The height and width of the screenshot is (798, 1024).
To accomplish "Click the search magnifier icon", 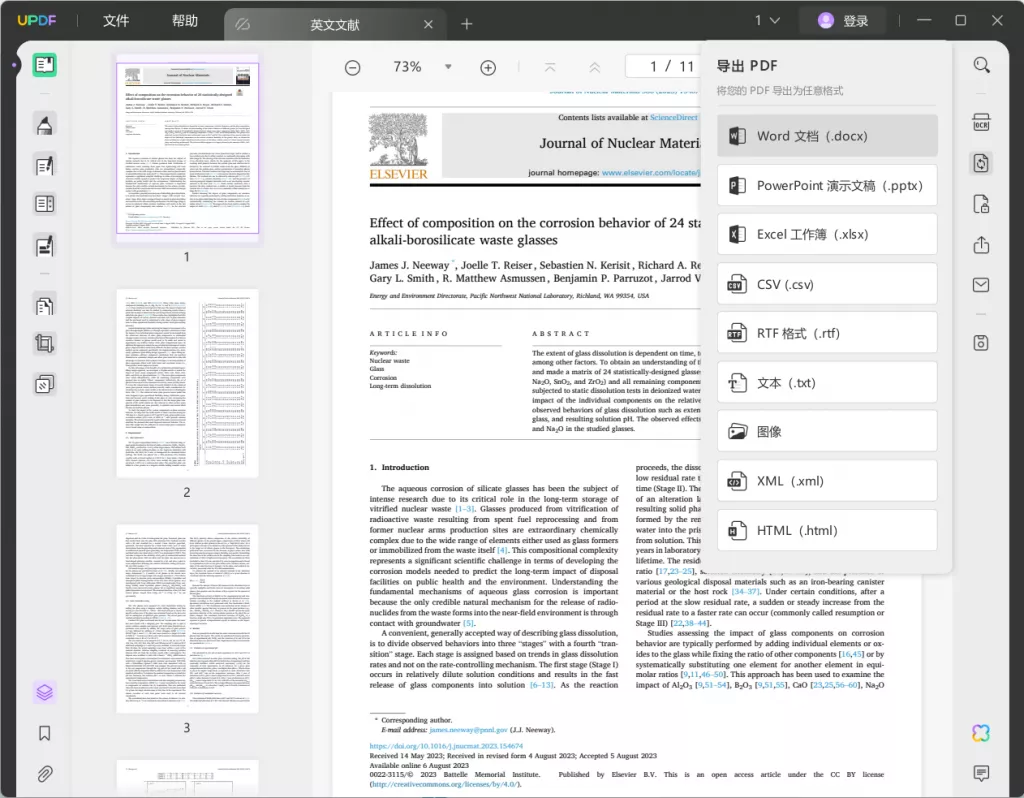I will coord(981,66).
